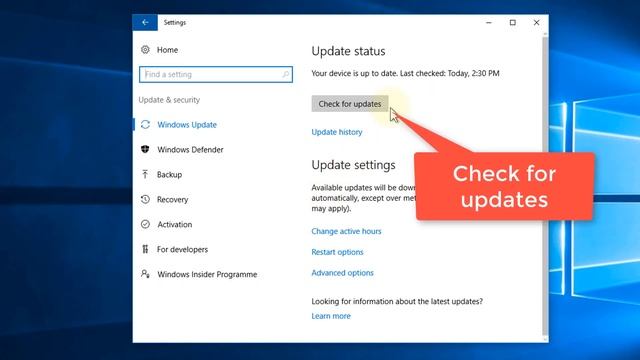Click the Activation checkmark circle icon
Viewport: 640px width, 360px height.
[145, 224]
